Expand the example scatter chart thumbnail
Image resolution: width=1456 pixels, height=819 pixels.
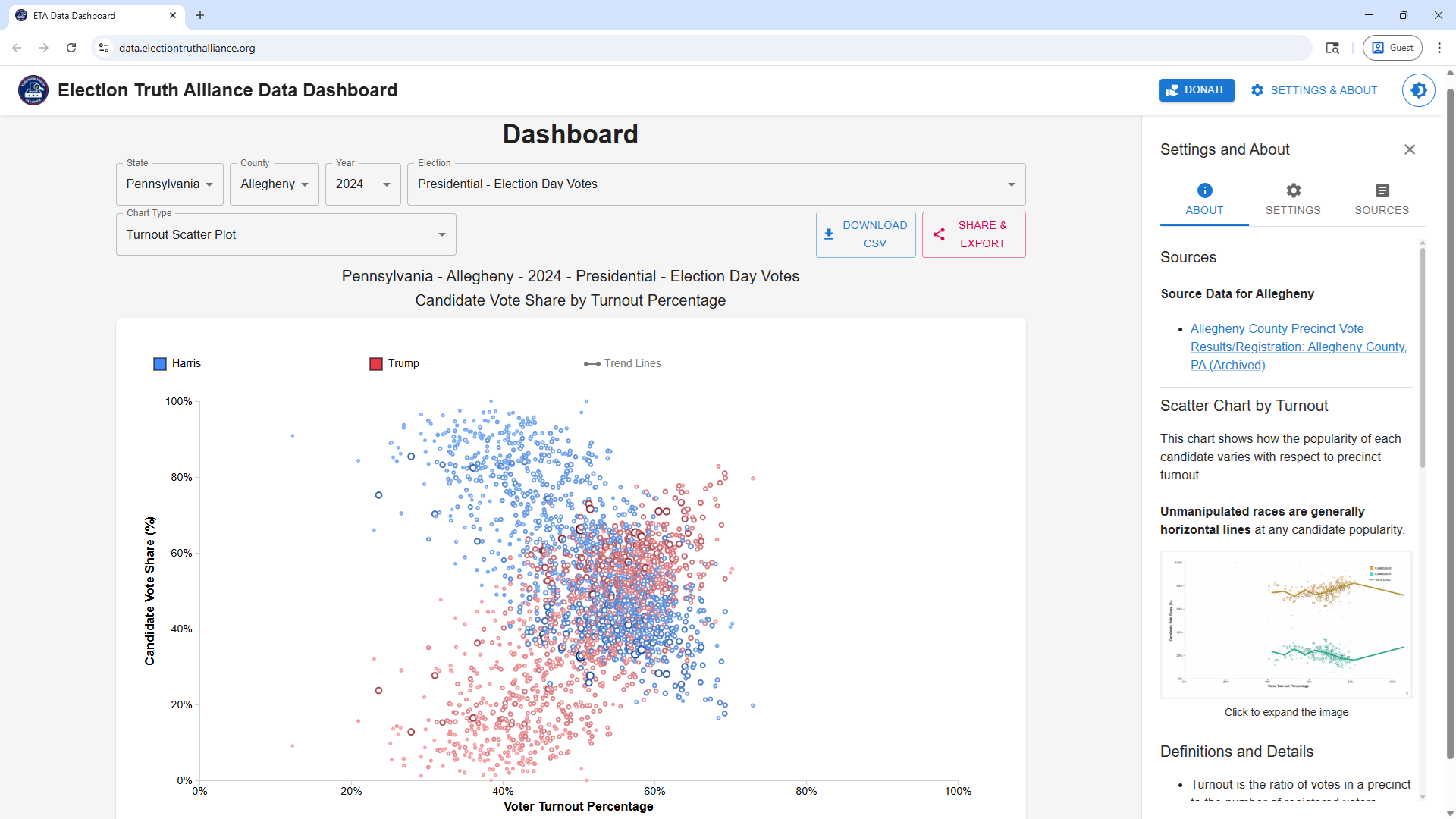1285,625
